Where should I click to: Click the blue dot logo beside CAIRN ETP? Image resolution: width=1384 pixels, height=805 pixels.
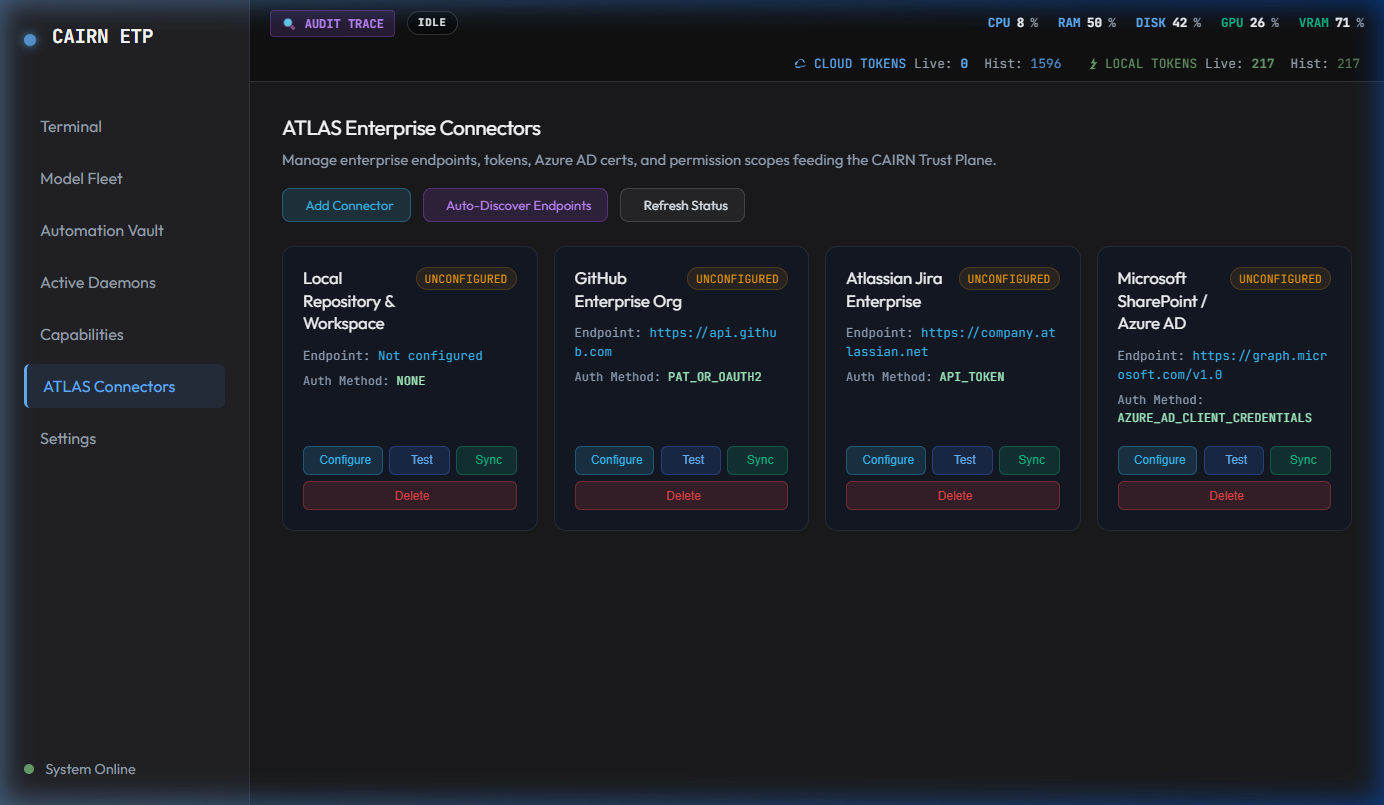[30, 39]
